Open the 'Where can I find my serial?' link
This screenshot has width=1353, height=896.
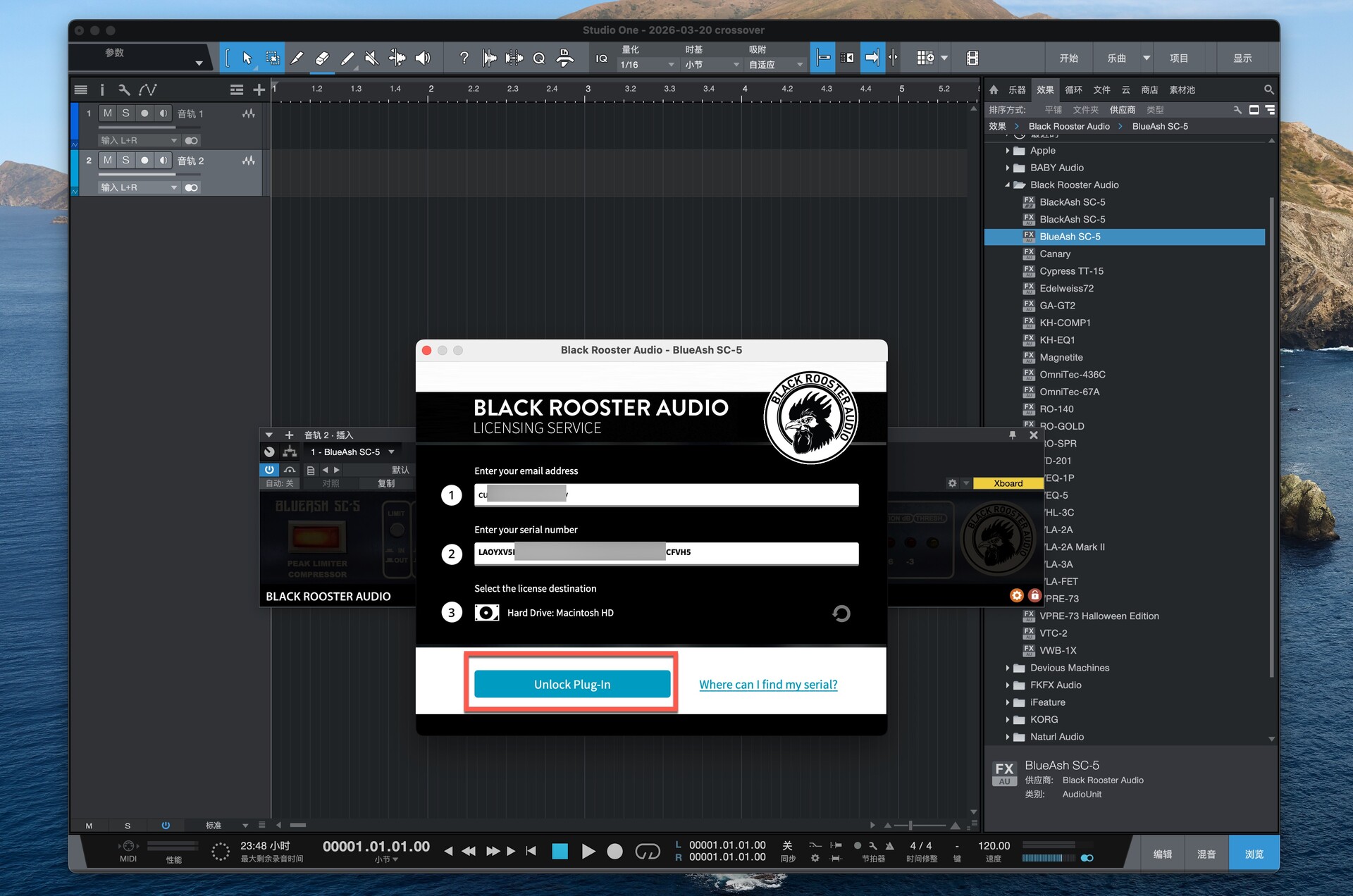point(768,684)
